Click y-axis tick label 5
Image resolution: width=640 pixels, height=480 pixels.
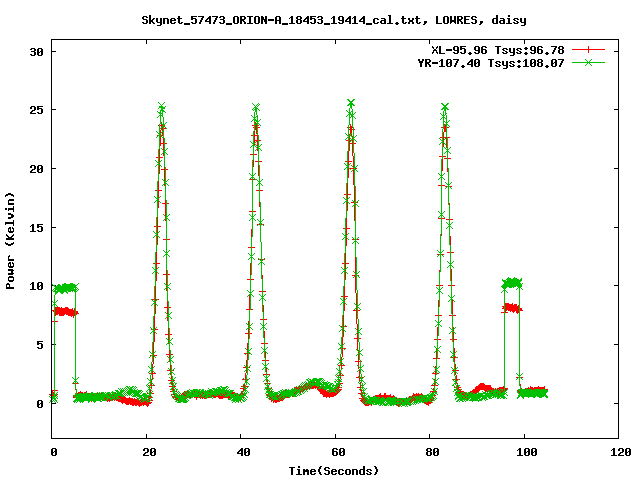(x=40, y=345)
